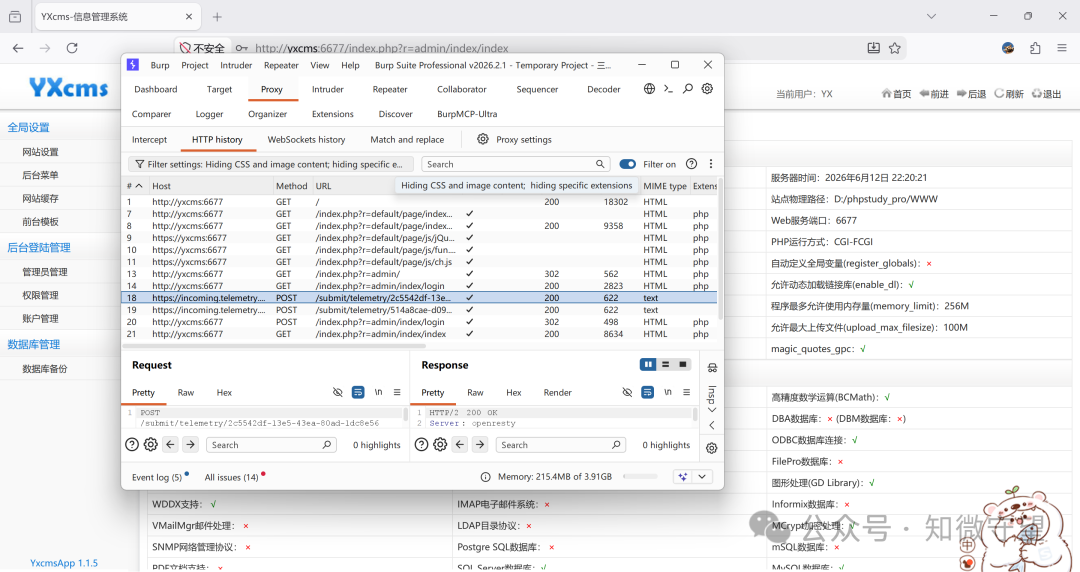
Task: Reload the browser page
Action: click(72, 48)
